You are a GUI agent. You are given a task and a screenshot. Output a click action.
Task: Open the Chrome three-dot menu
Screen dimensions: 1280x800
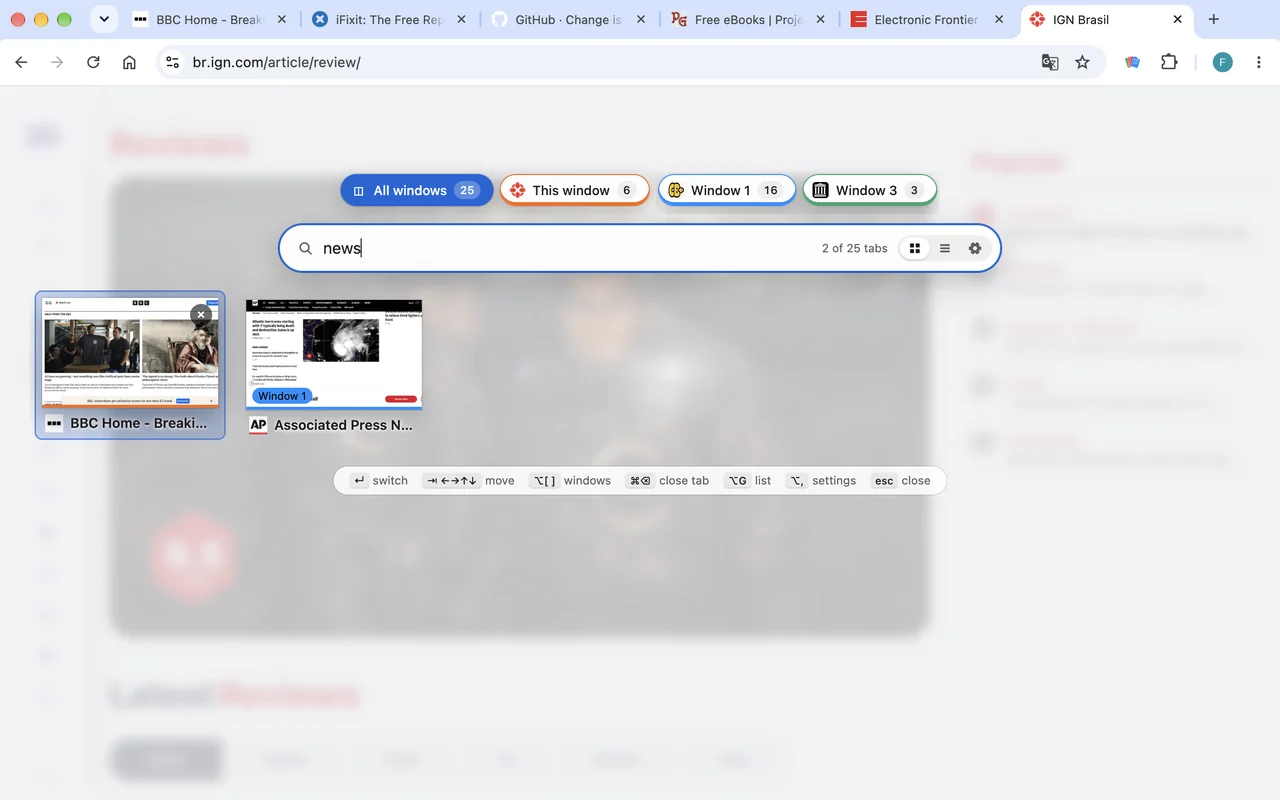tap(1258, 62)
